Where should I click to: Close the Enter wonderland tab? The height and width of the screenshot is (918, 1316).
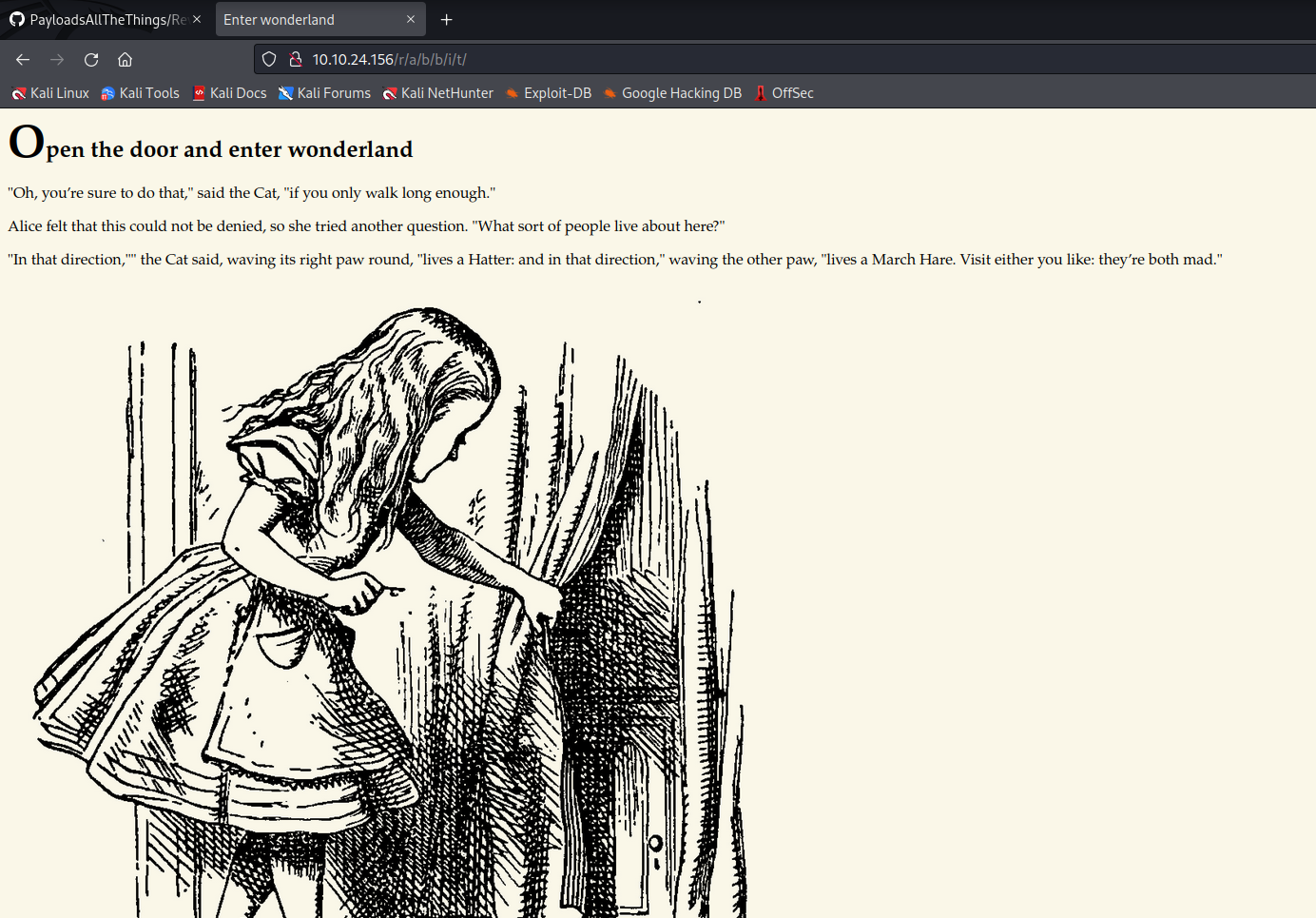tap(411, 19)
